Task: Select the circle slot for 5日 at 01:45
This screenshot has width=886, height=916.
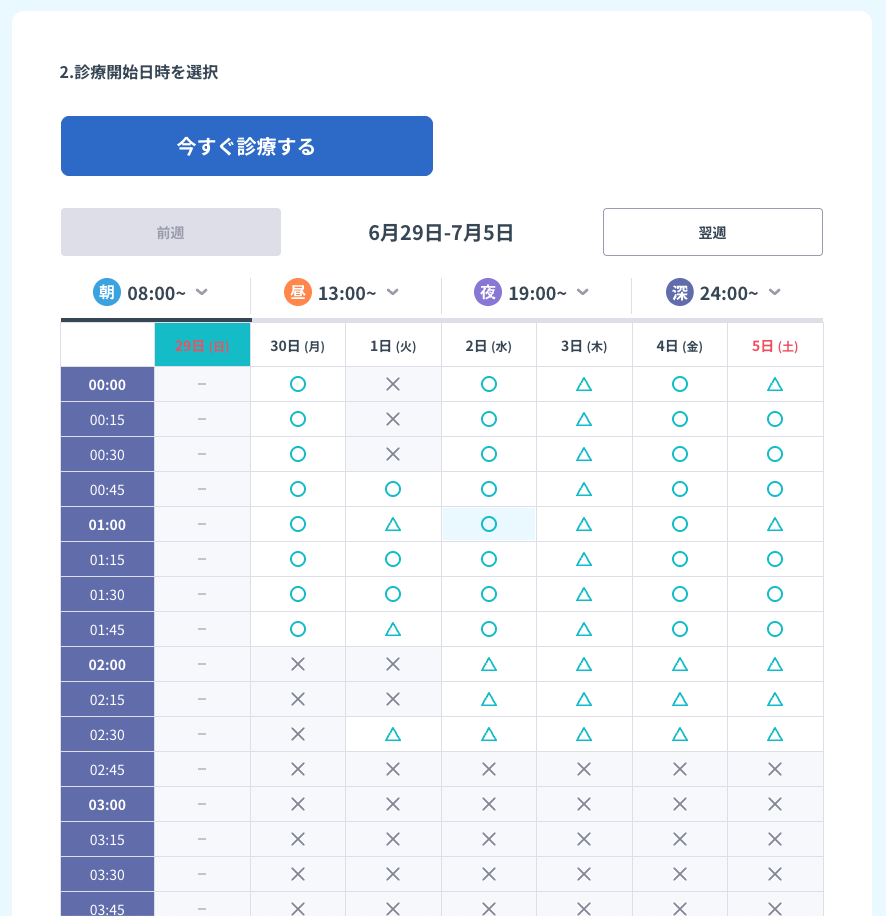Action: (775, 629)
